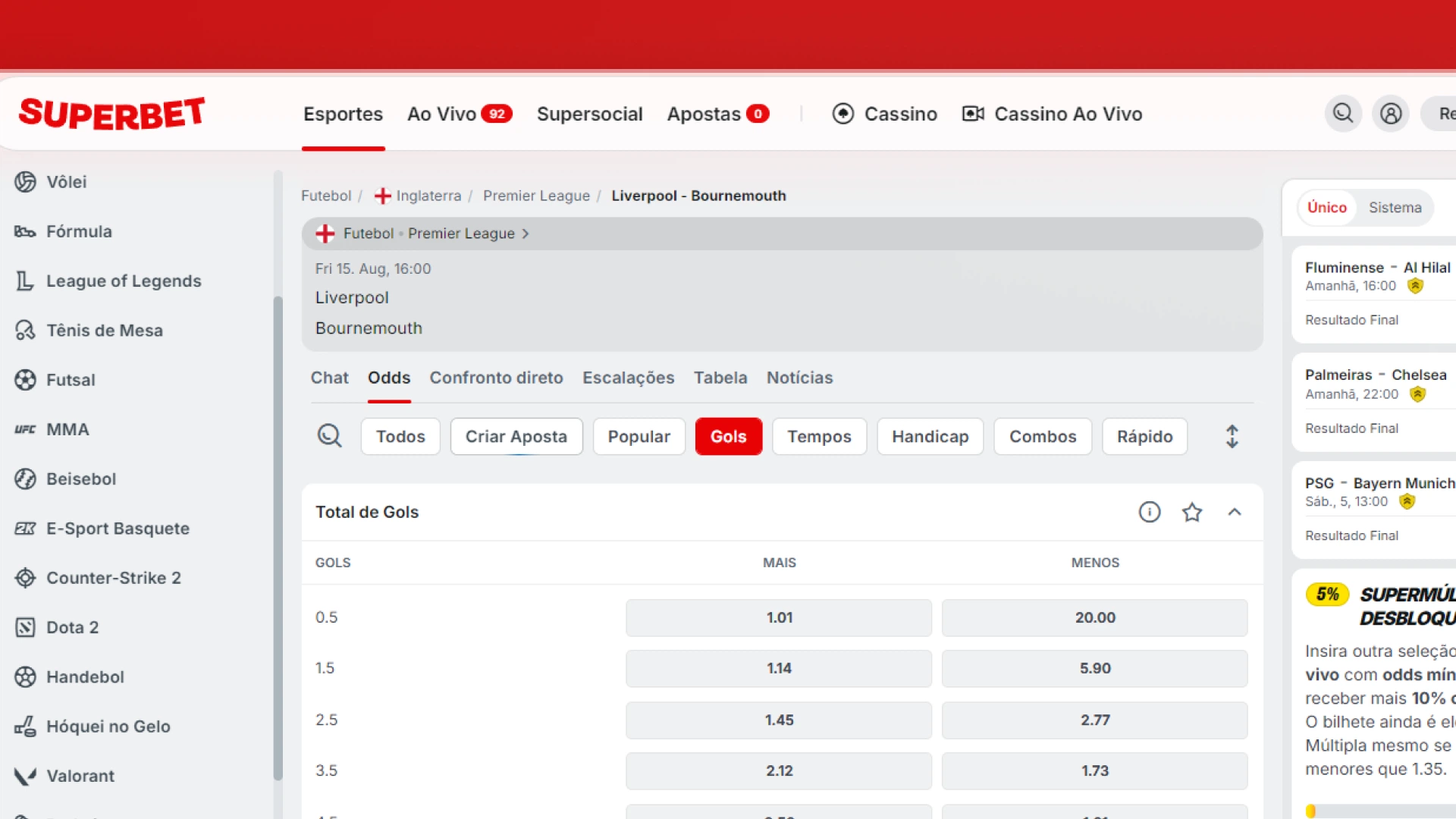1456x819 pixels.
Task: Open the Apostas tab
Action: (x=718, y=114)
